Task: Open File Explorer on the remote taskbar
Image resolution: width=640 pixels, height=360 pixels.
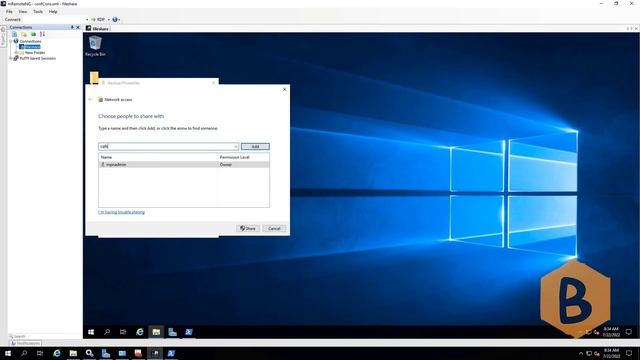Action: tap(156, 332)
